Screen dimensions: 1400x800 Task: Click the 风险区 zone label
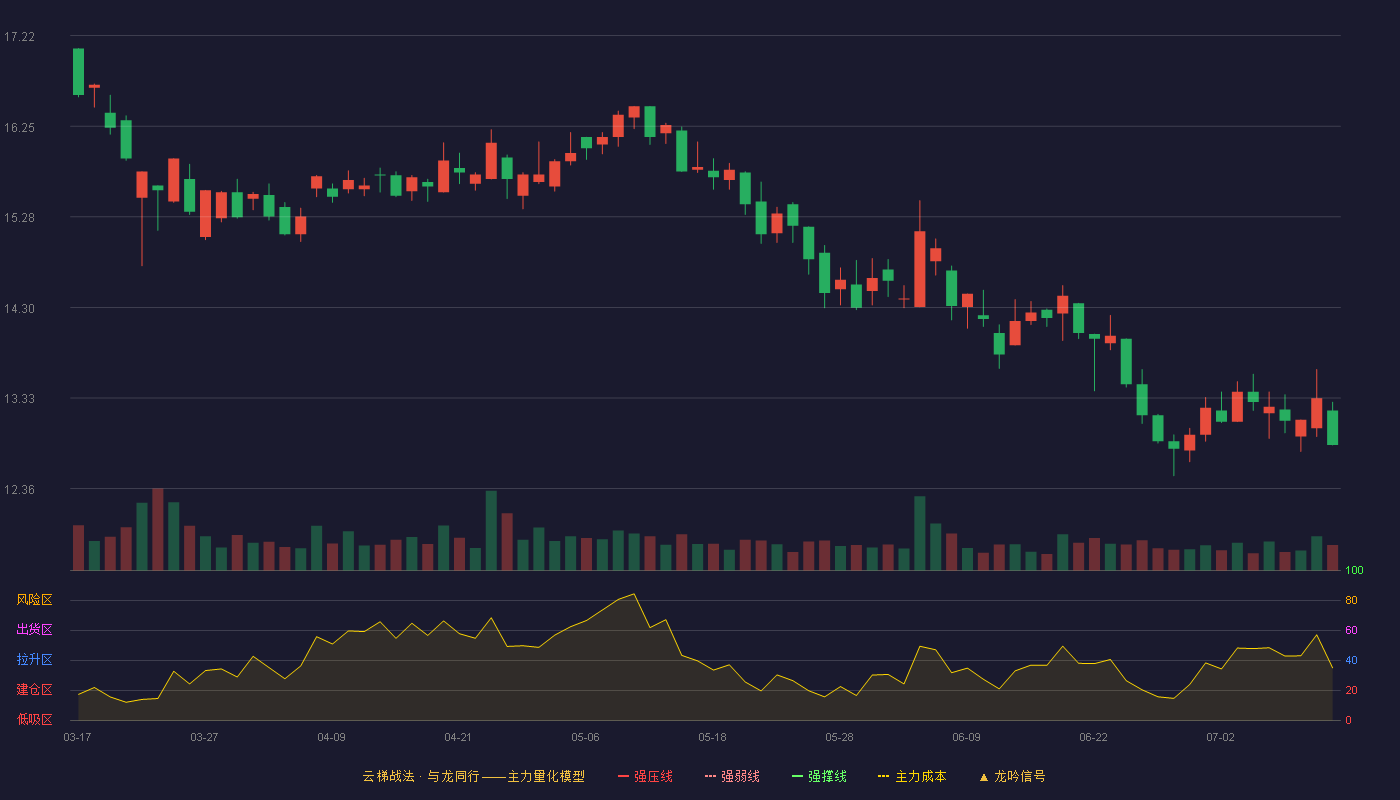point(34,600)
